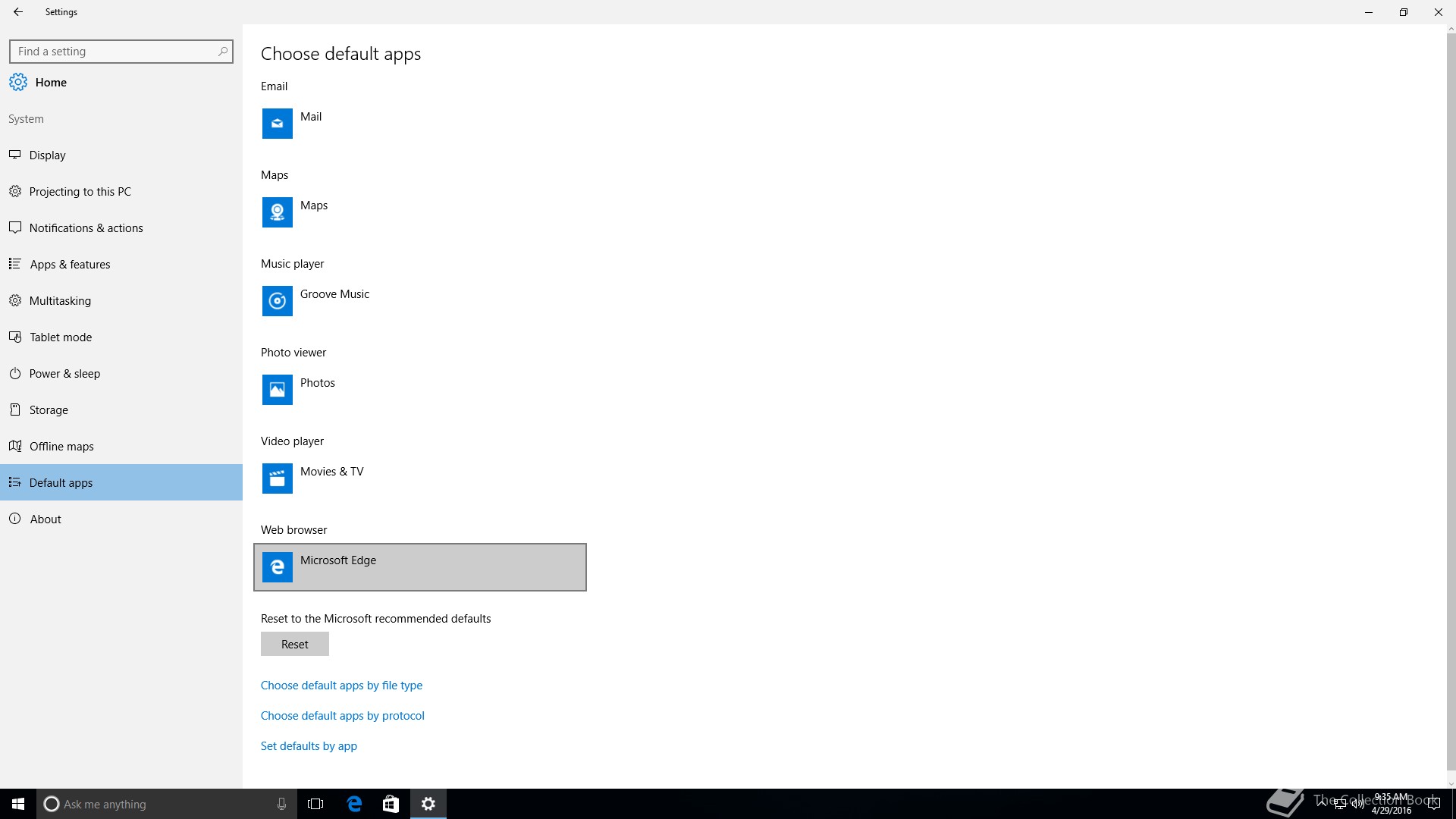Open Storage settings
The image size is (1456, 819).
click(x=121, y=409)
